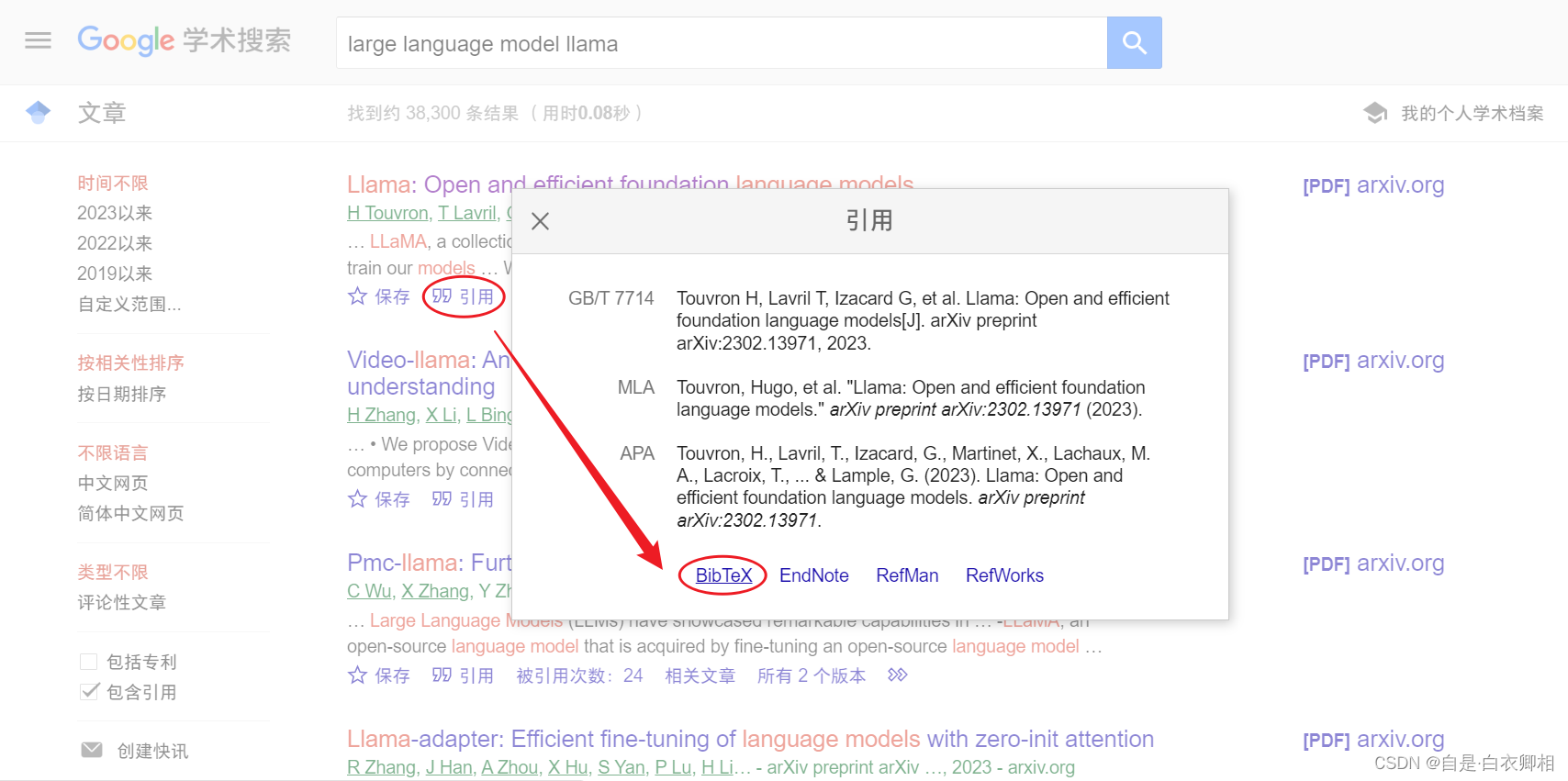Click author H Li link
This screenshot has height=781, width=1568.
tap(717, 767)
